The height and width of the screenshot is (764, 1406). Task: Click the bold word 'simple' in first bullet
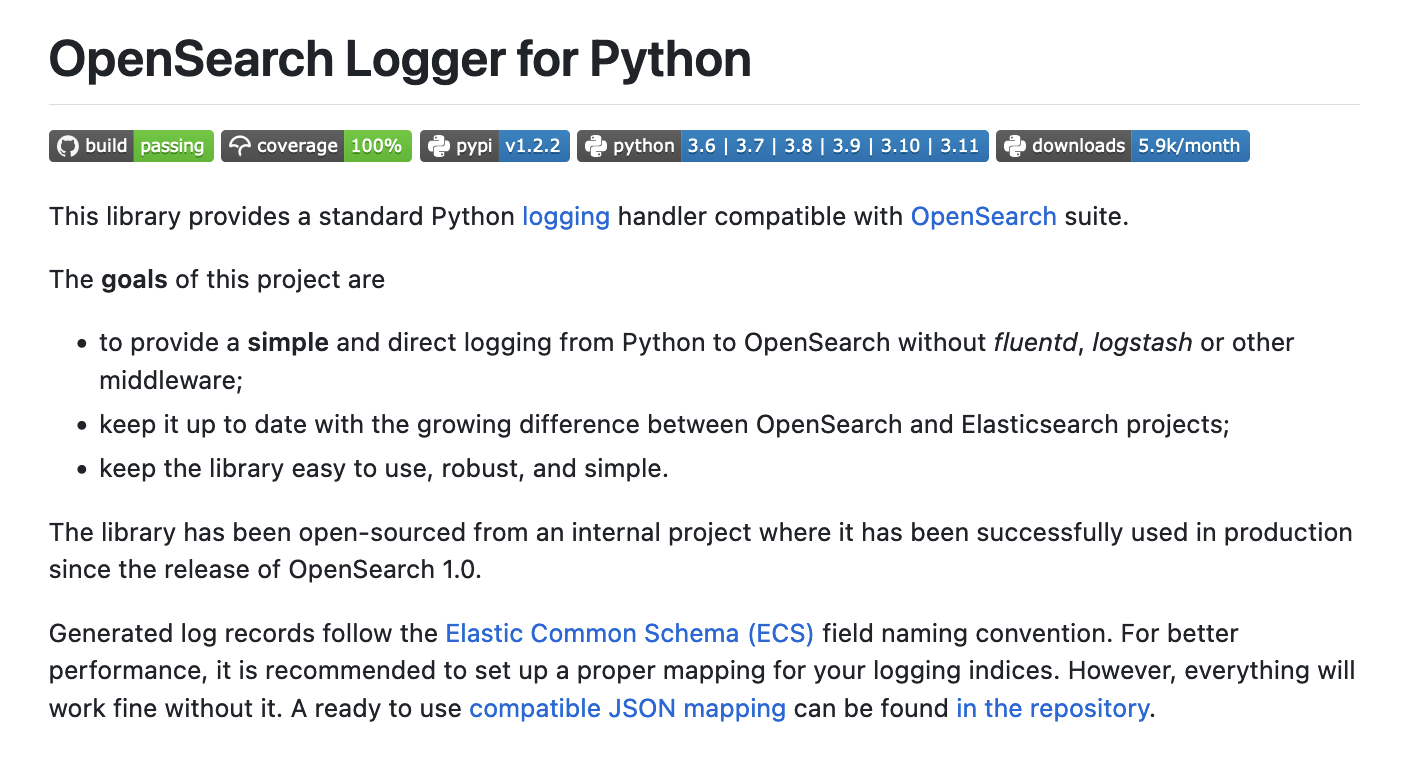point(288,343)
